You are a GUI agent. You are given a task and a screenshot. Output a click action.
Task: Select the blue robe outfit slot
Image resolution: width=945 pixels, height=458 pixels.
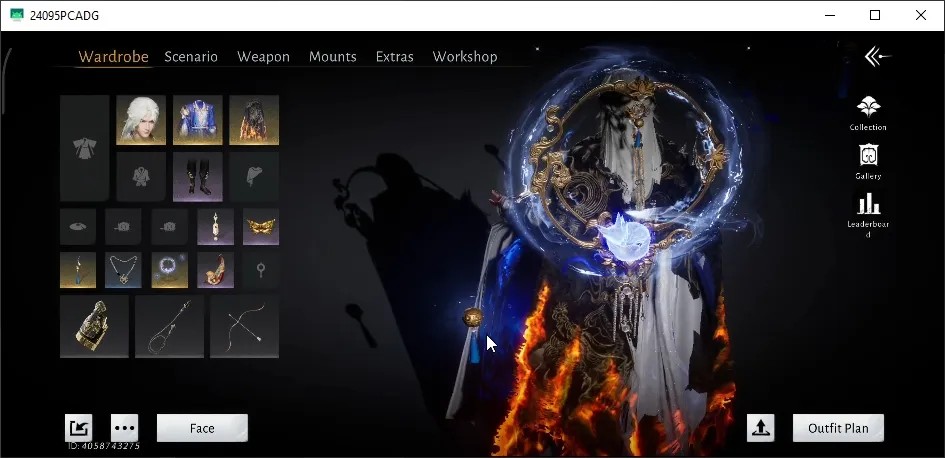198,120
